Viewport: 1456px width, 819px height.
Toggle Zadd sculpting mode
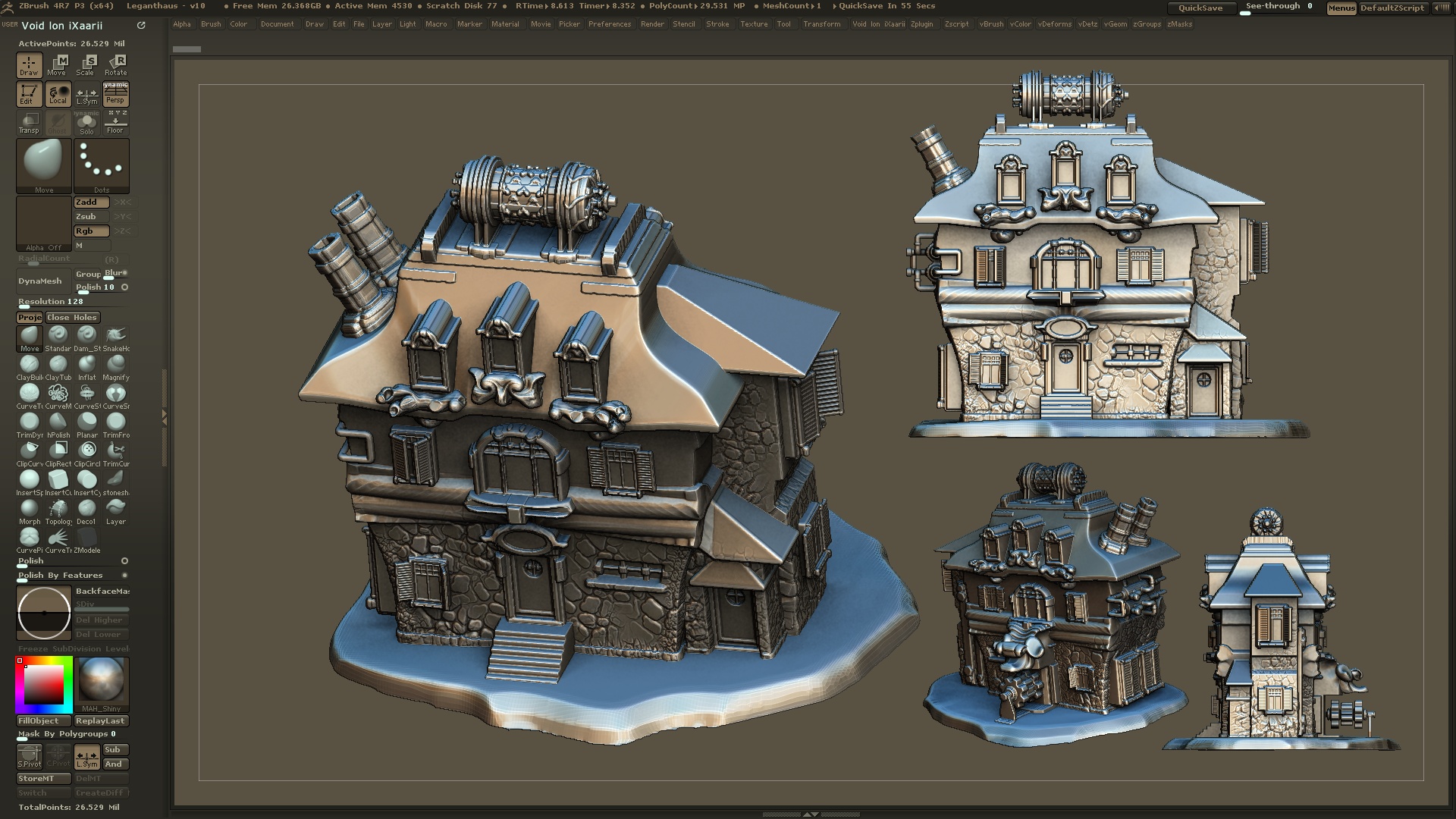pyautogui.click(x=91, y=202)
